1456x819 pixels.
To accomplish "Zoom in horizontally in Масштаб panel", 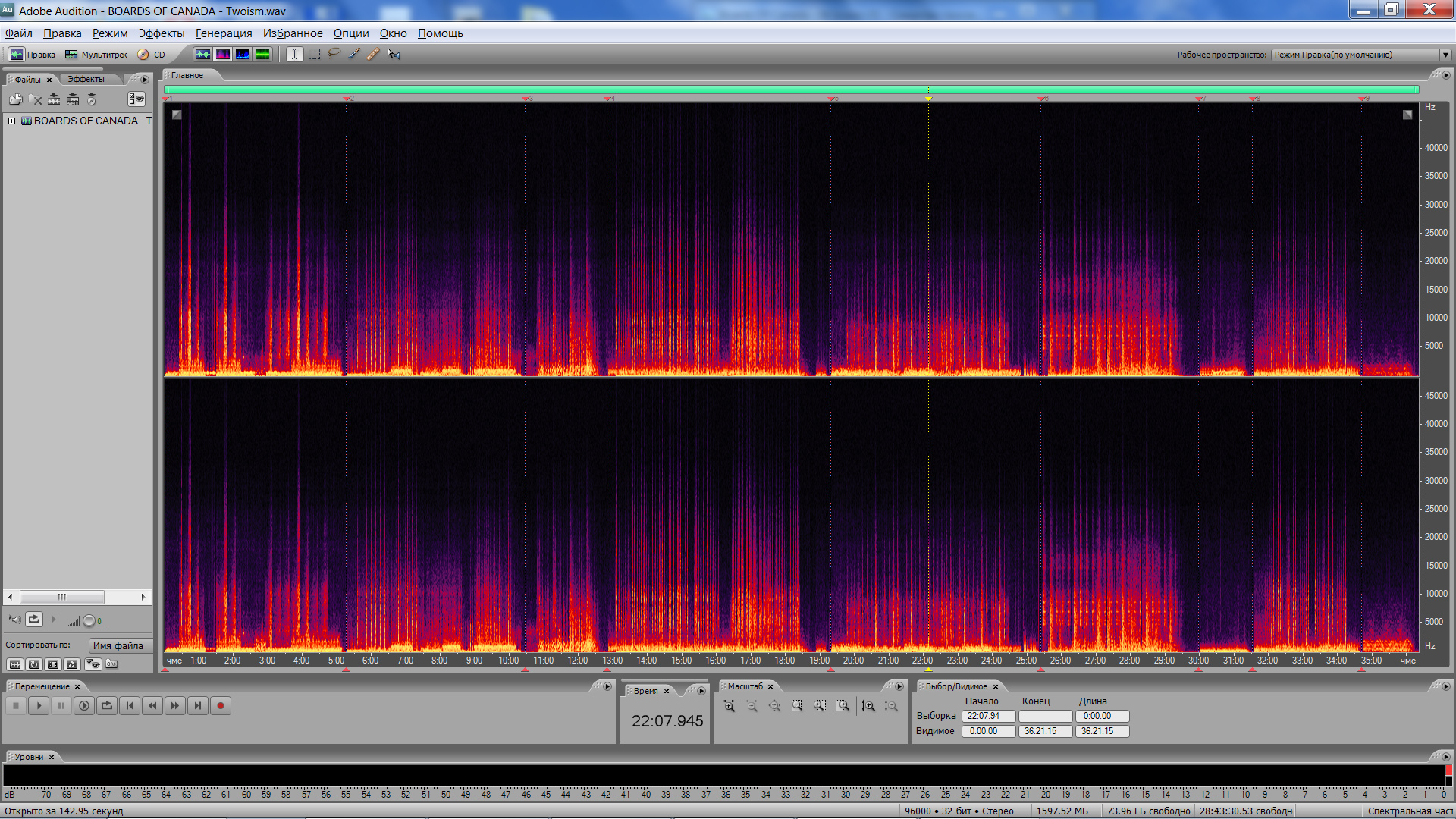I will 729,706.
